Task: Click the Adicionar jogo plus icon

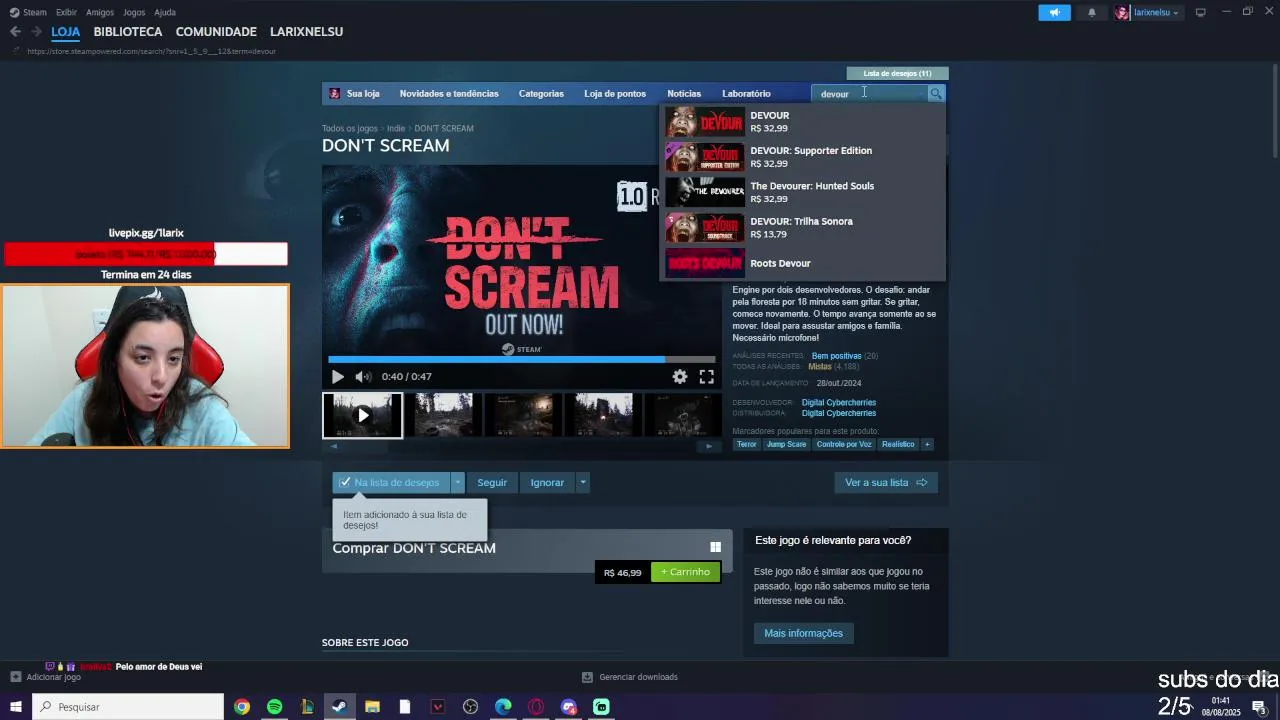Action: tap(15, 677)
